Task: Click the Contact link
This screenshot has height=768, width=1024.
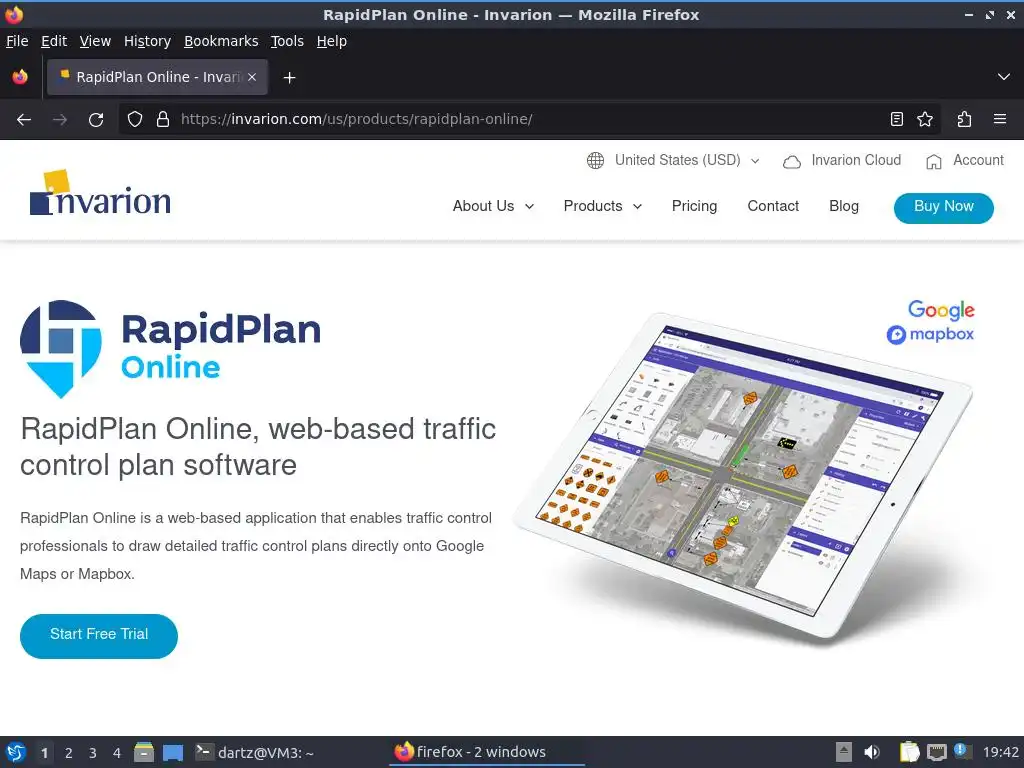Action: pos(773,206)
